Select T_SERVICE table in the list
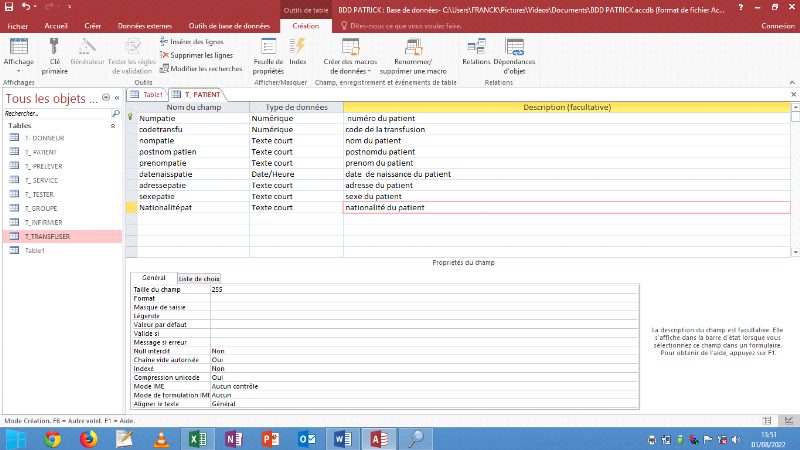 (41, 180)
